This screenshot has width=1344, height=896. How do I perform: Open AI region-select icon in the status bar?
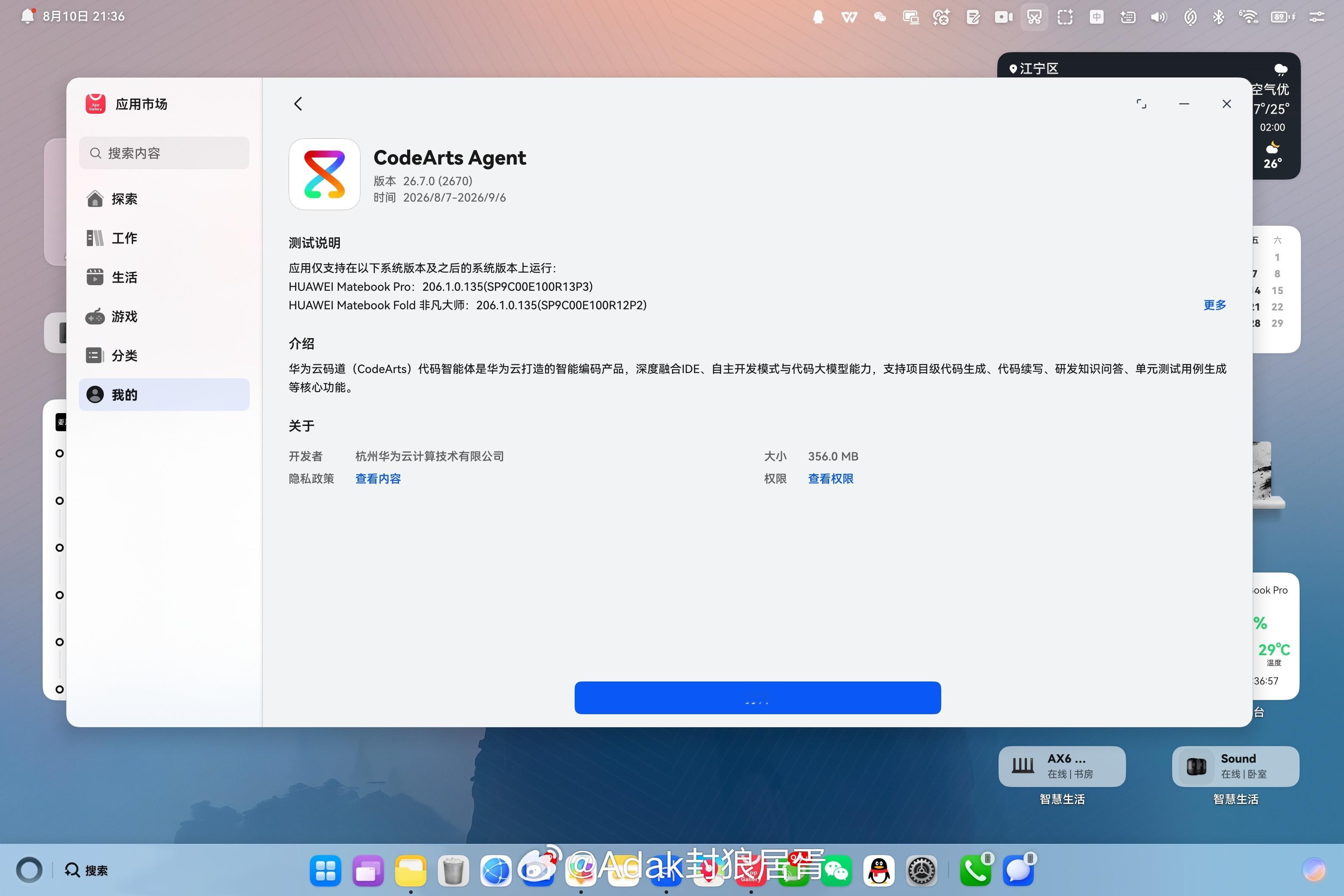point(1065,17)
